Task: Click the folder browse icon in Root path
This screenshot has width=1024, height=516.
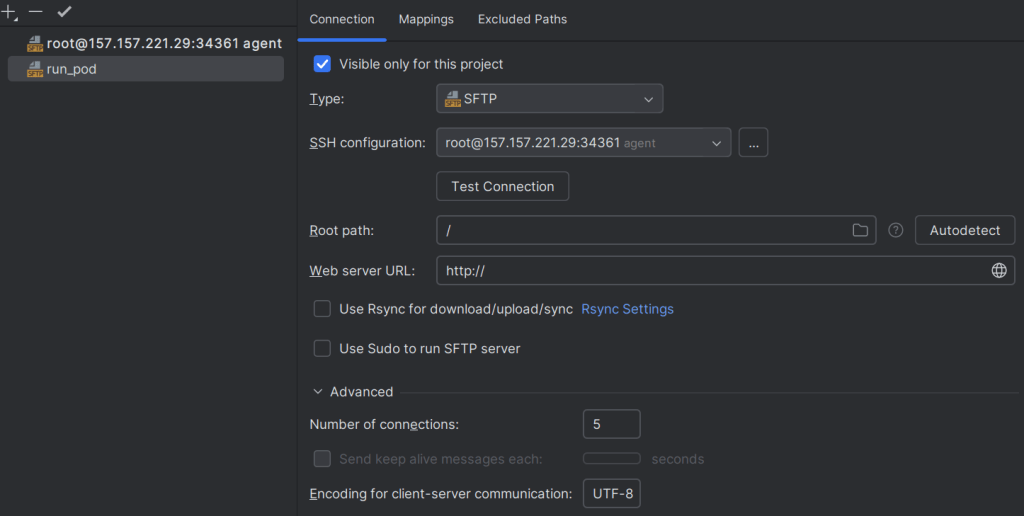Action: 860,230
